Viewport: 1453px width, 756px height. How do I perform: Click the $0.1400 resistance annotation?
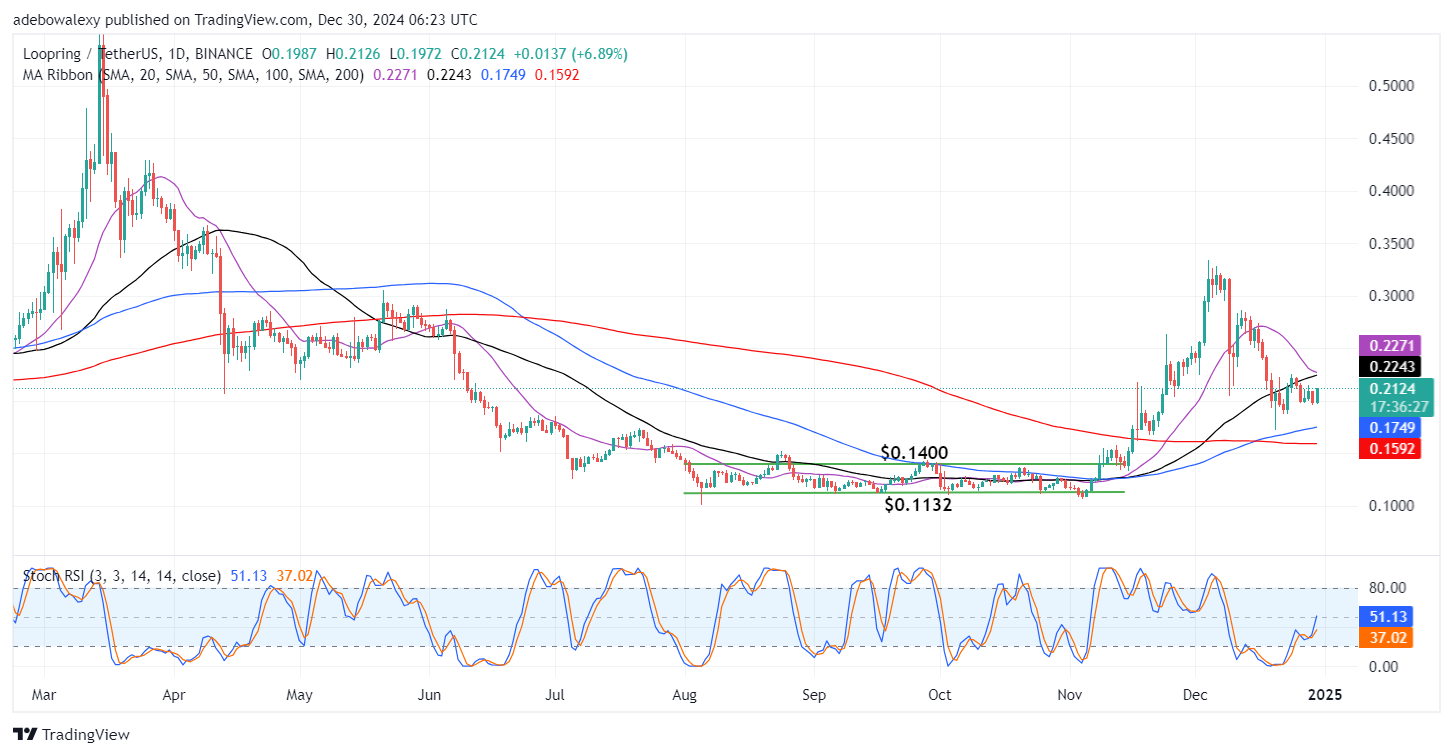(914, 452)
